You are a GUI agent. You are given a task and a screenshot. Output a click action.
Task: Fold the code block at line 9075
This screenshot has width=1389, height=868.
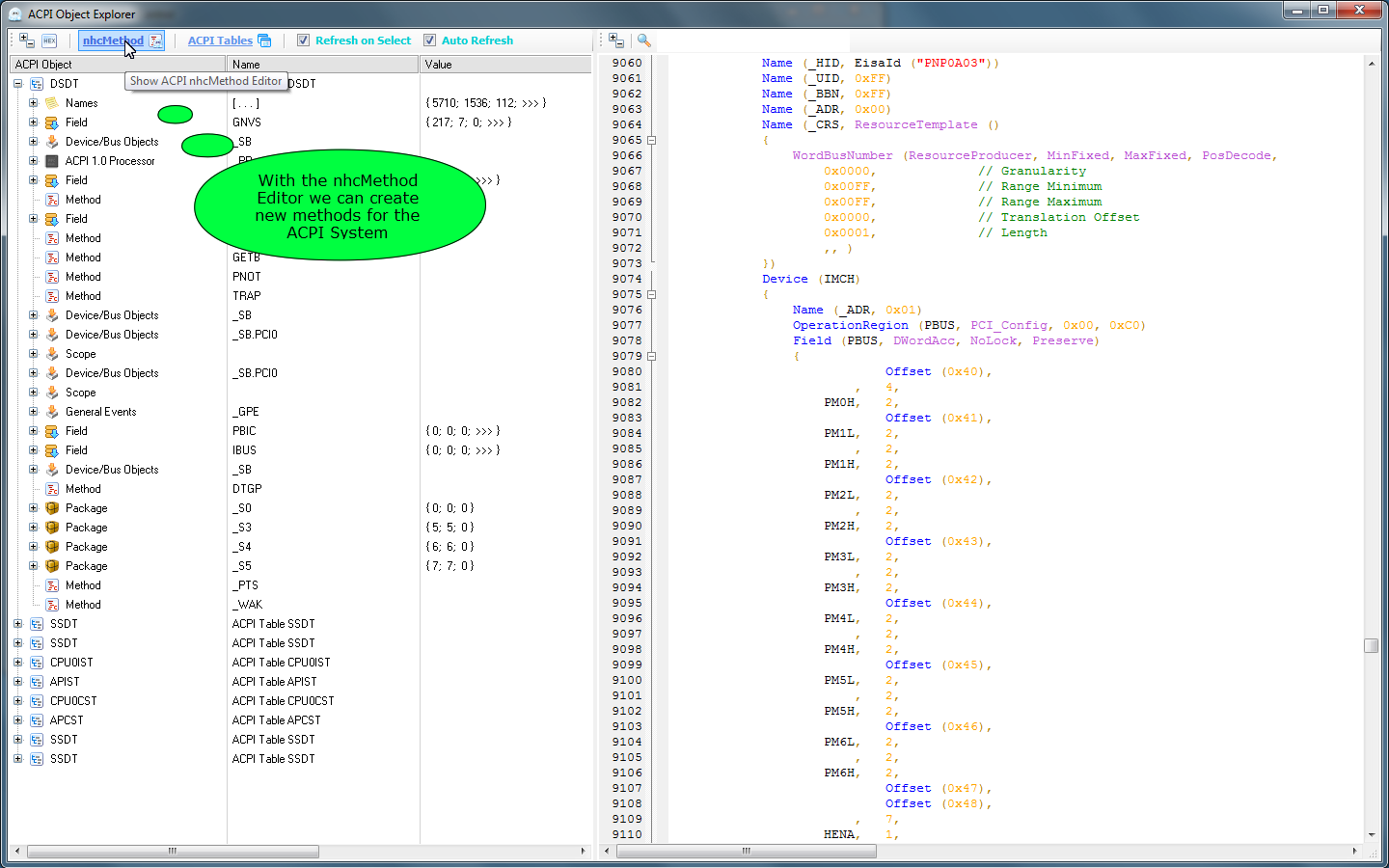(652, 294)
